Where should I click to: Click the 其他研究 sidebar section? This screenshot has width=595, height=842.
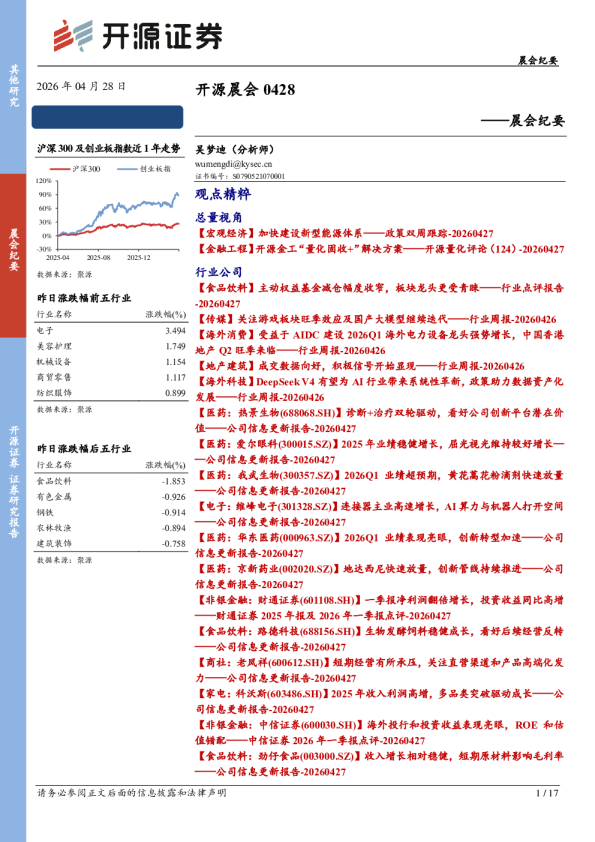pos(13,87)
